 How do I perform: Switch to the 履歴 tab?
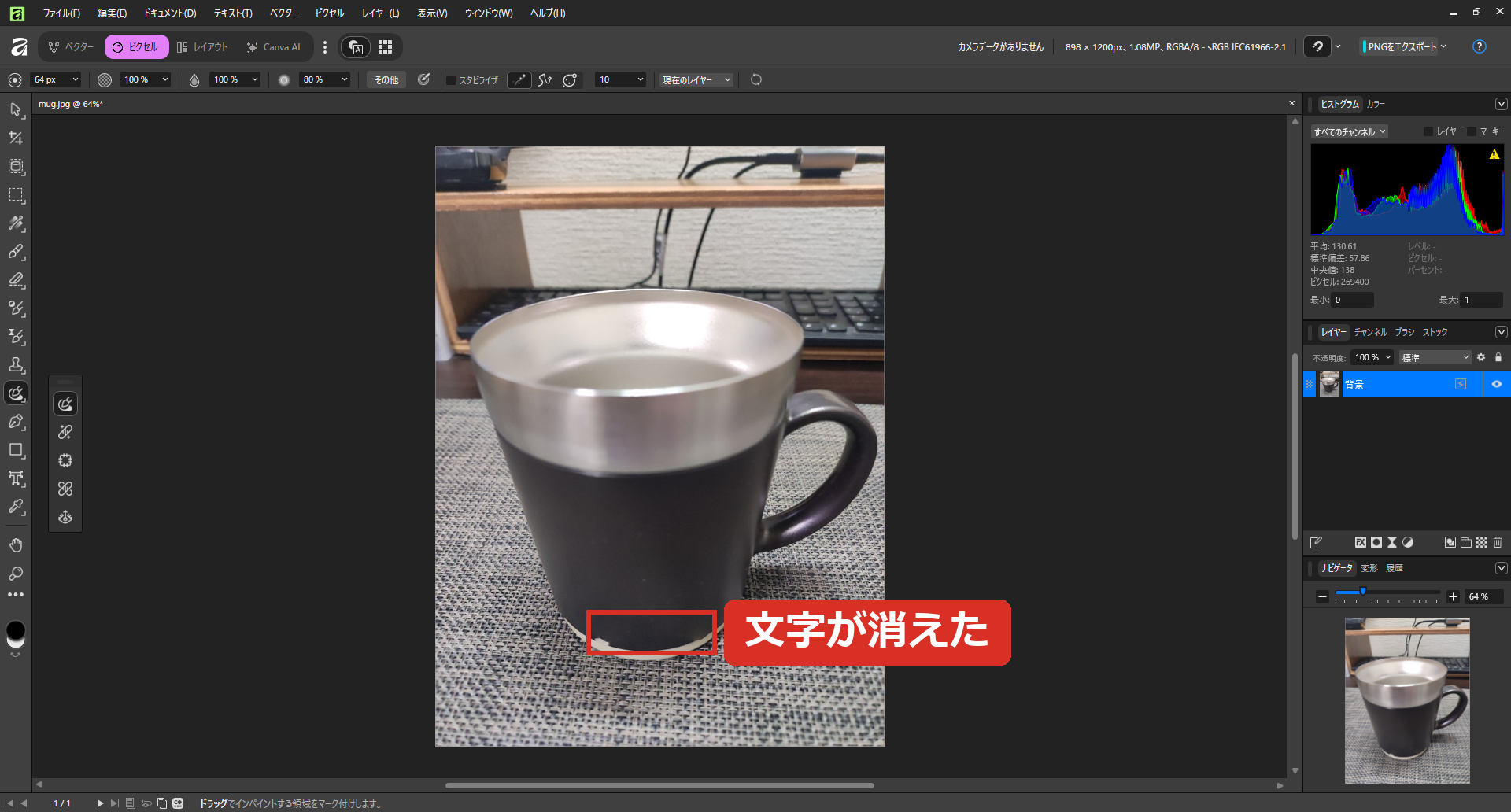pos(1395,568)
